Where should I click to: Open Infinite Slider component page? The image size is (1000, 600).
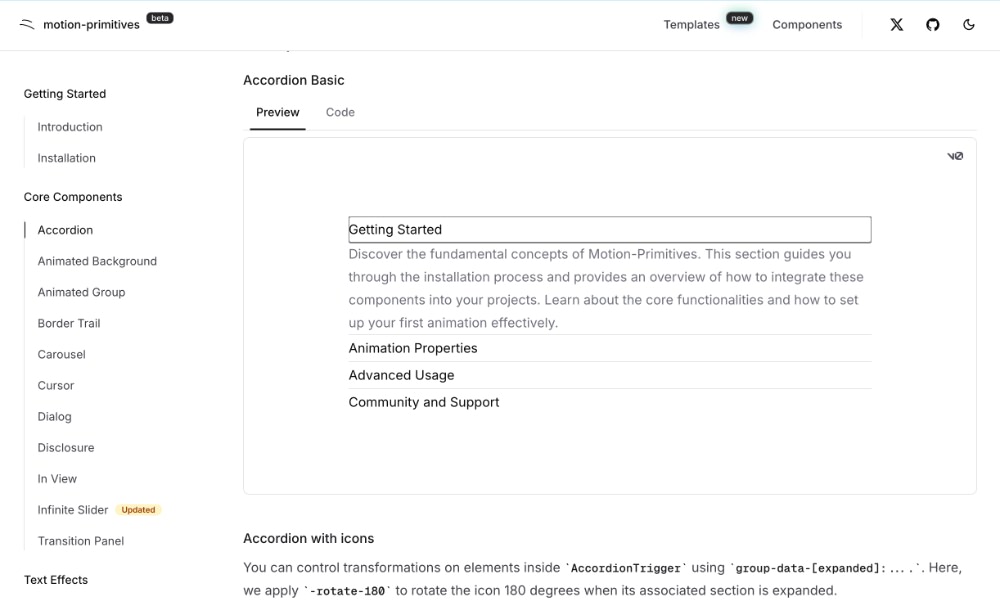73,510
